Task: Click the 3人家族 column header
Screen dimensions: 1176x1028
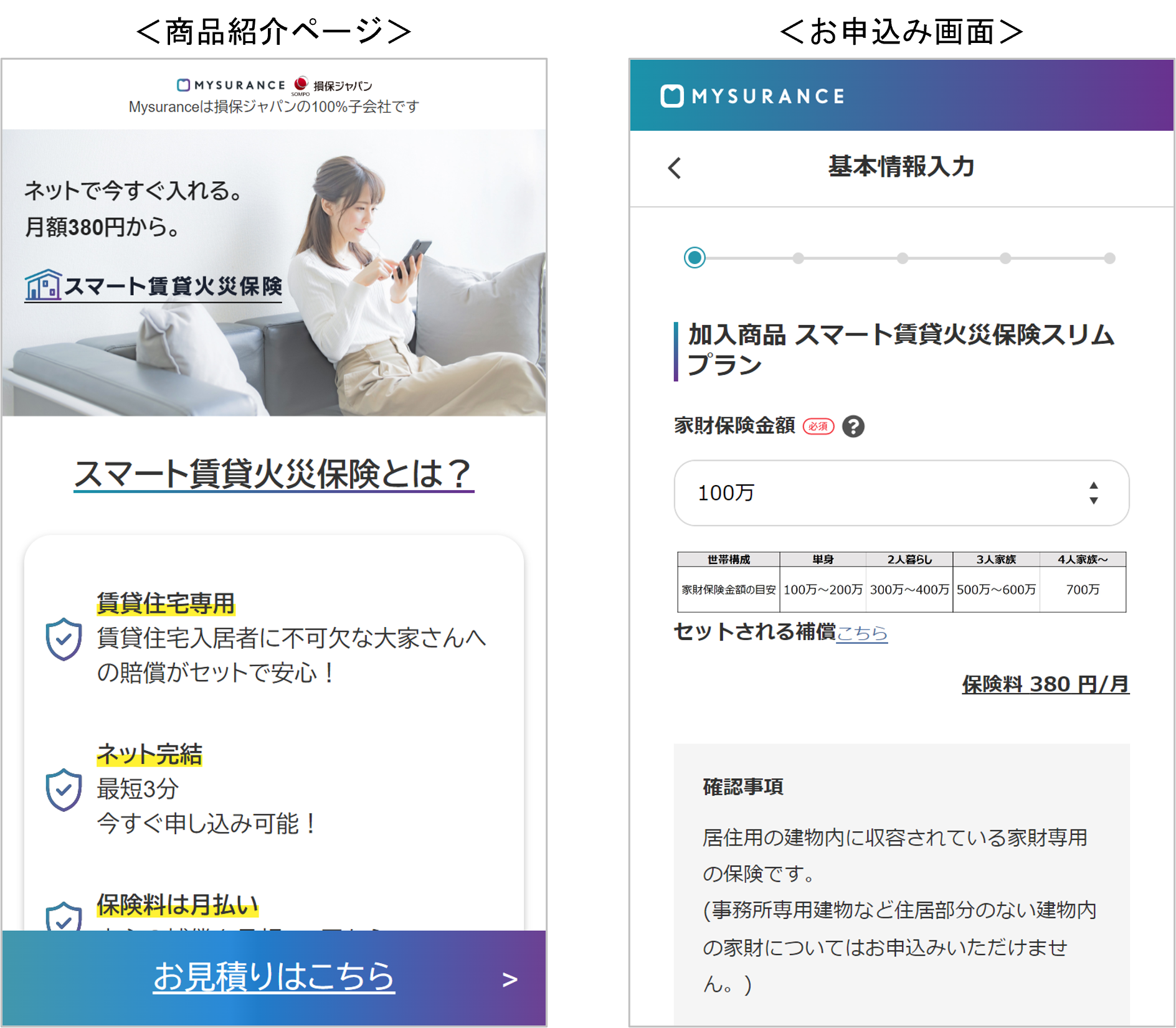Action: coord(996,559)
